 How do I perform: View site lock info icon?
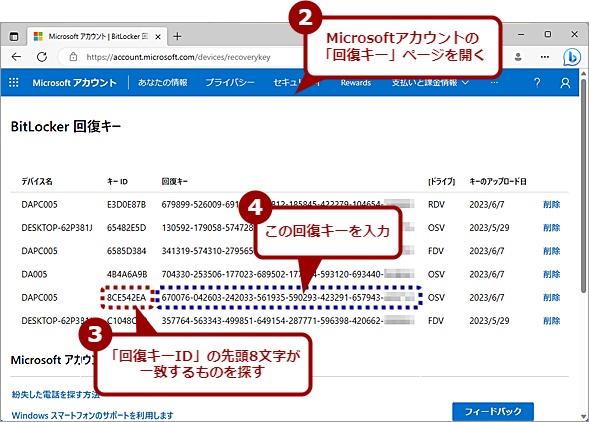click(x=73, y=57)
